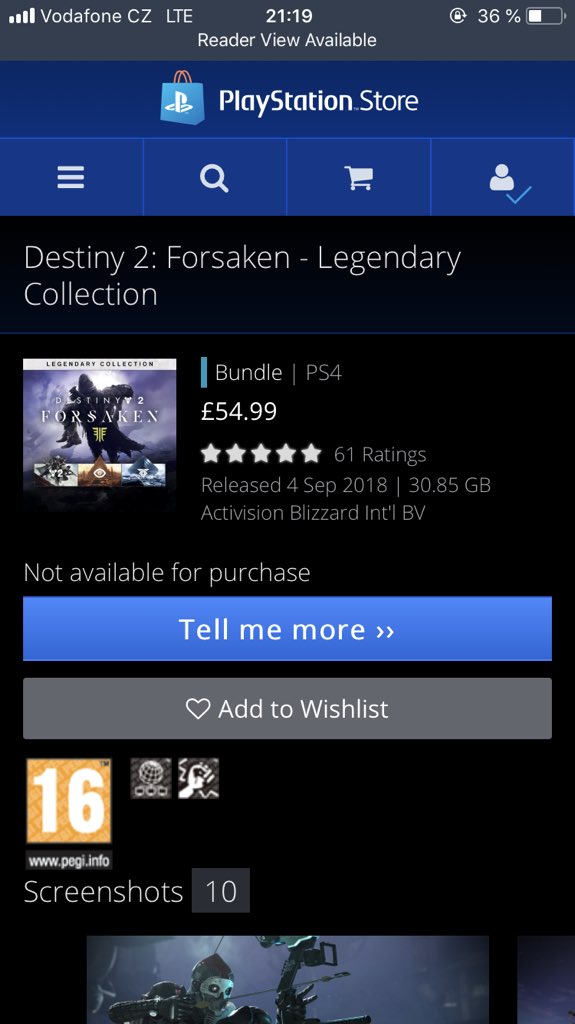Tap the Reader View Available text
The width and height of the screenshot is (575, 1024).
287,40
